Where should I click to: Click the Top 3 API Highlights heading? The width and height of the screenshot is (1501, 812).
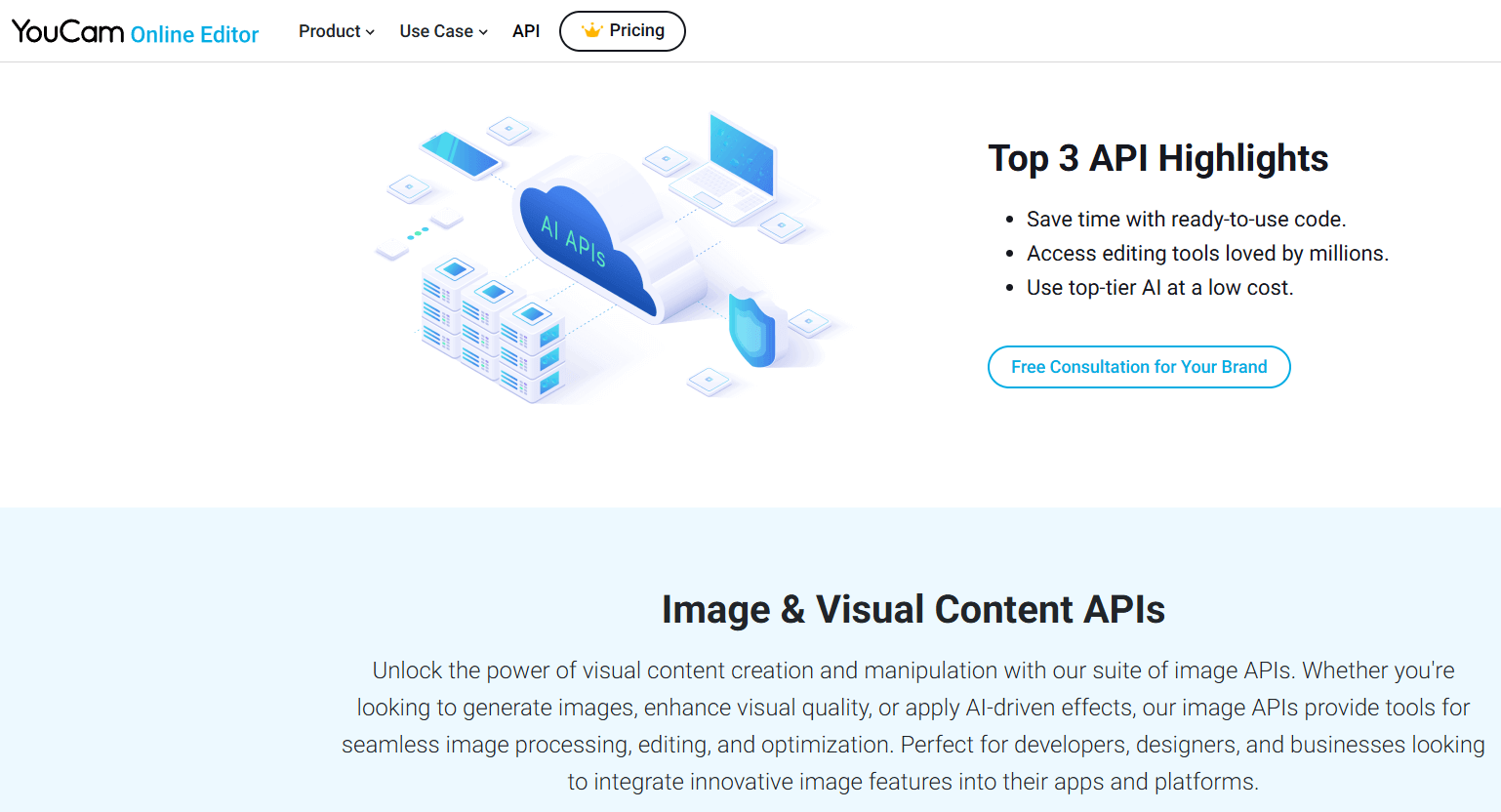point(1157,158)
